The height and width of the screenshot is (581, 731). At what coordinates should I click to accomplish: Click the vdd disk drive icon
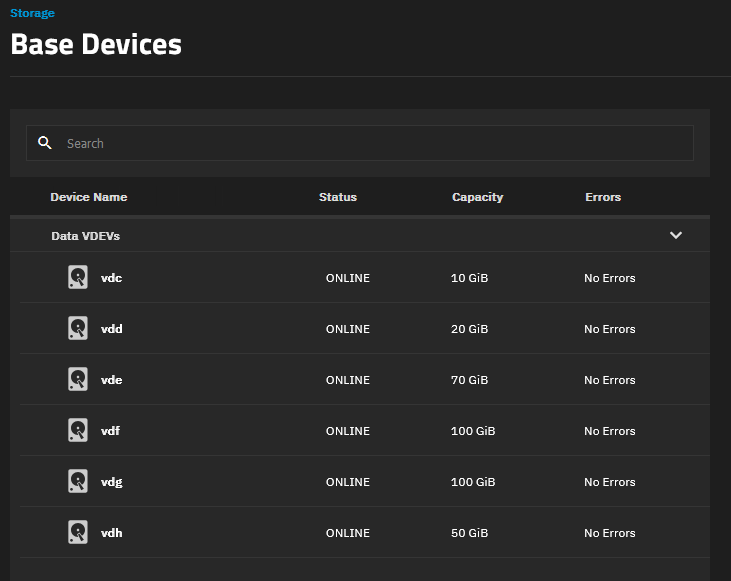pos(78,328)
